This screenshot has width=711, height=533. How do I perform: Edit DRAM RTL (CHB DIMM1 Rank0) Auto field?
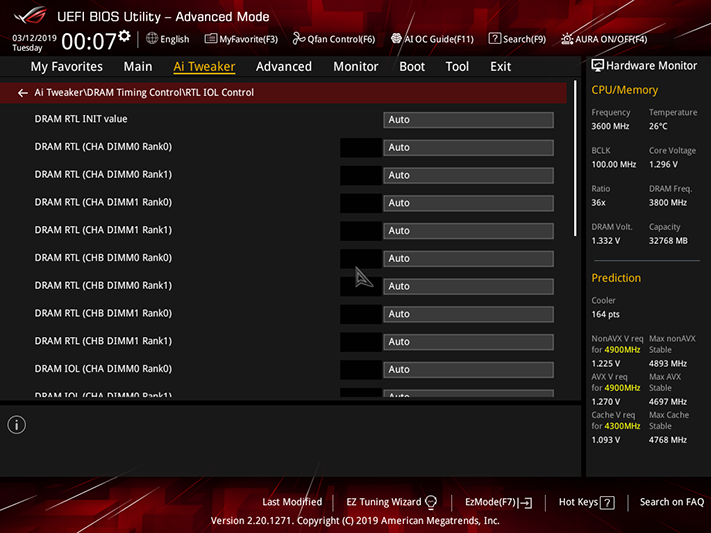pyautogui.click(x=468, y=314)
